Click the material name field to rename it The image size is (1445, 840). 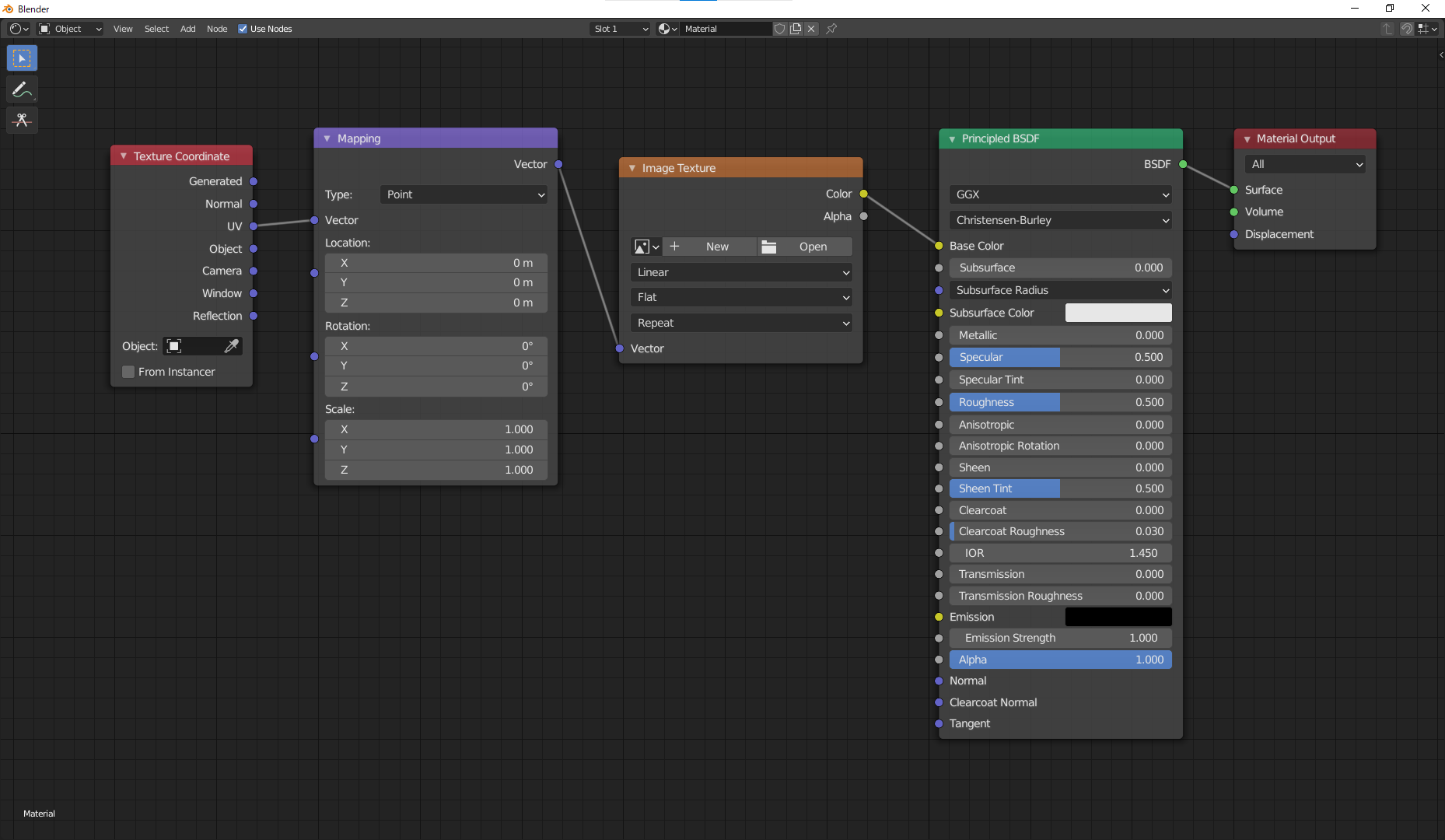[726, 29]
